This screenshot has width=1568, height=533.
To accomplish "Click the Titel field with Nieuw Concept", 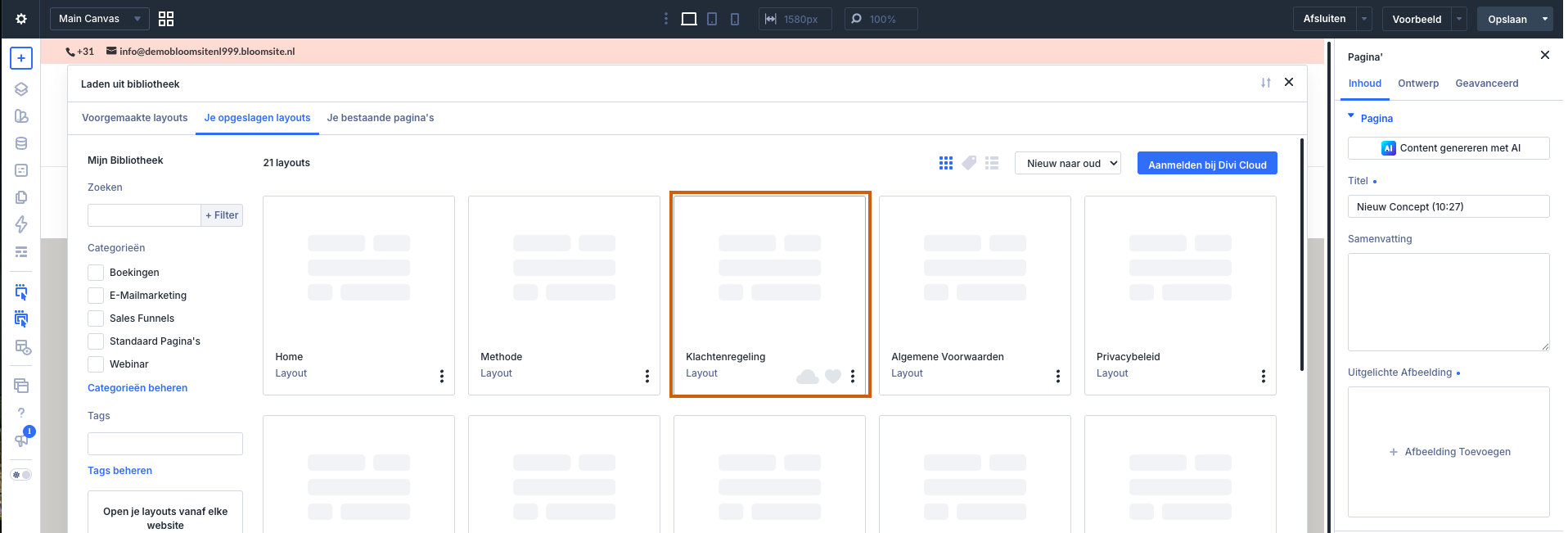I will coord(1449,206).
